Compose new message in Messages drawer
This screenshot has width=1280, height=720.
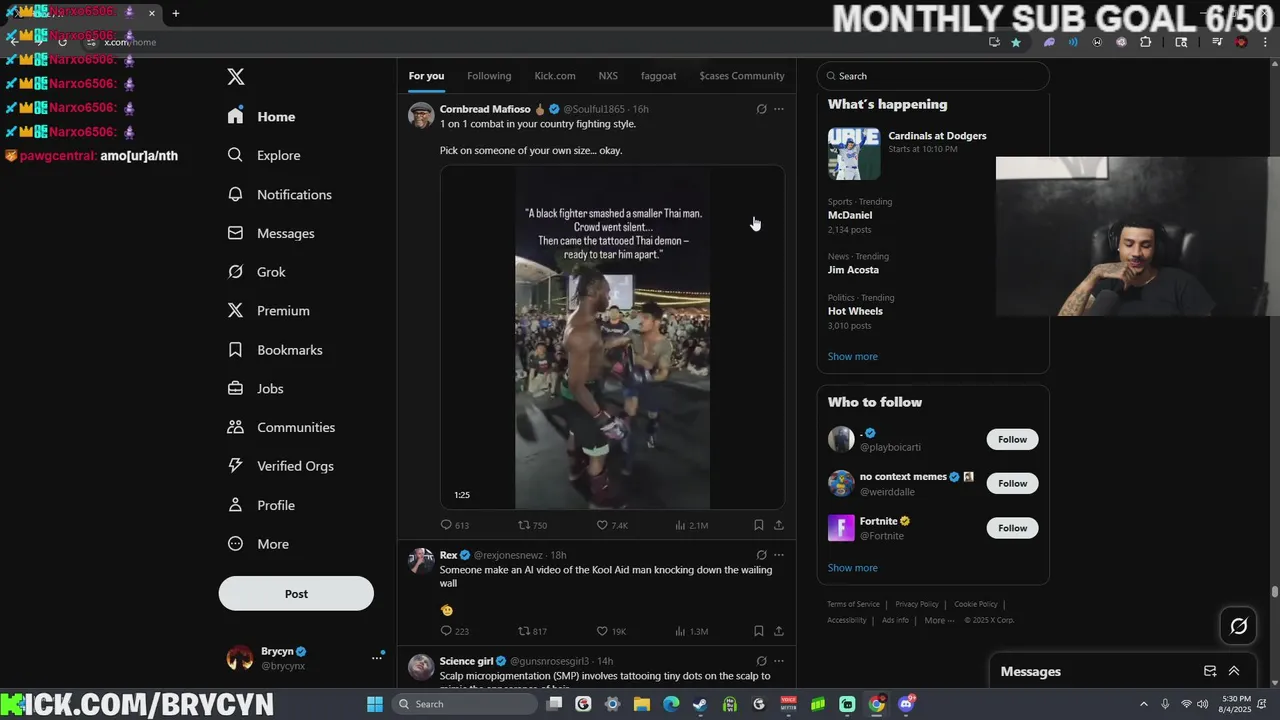point(1210,671)
